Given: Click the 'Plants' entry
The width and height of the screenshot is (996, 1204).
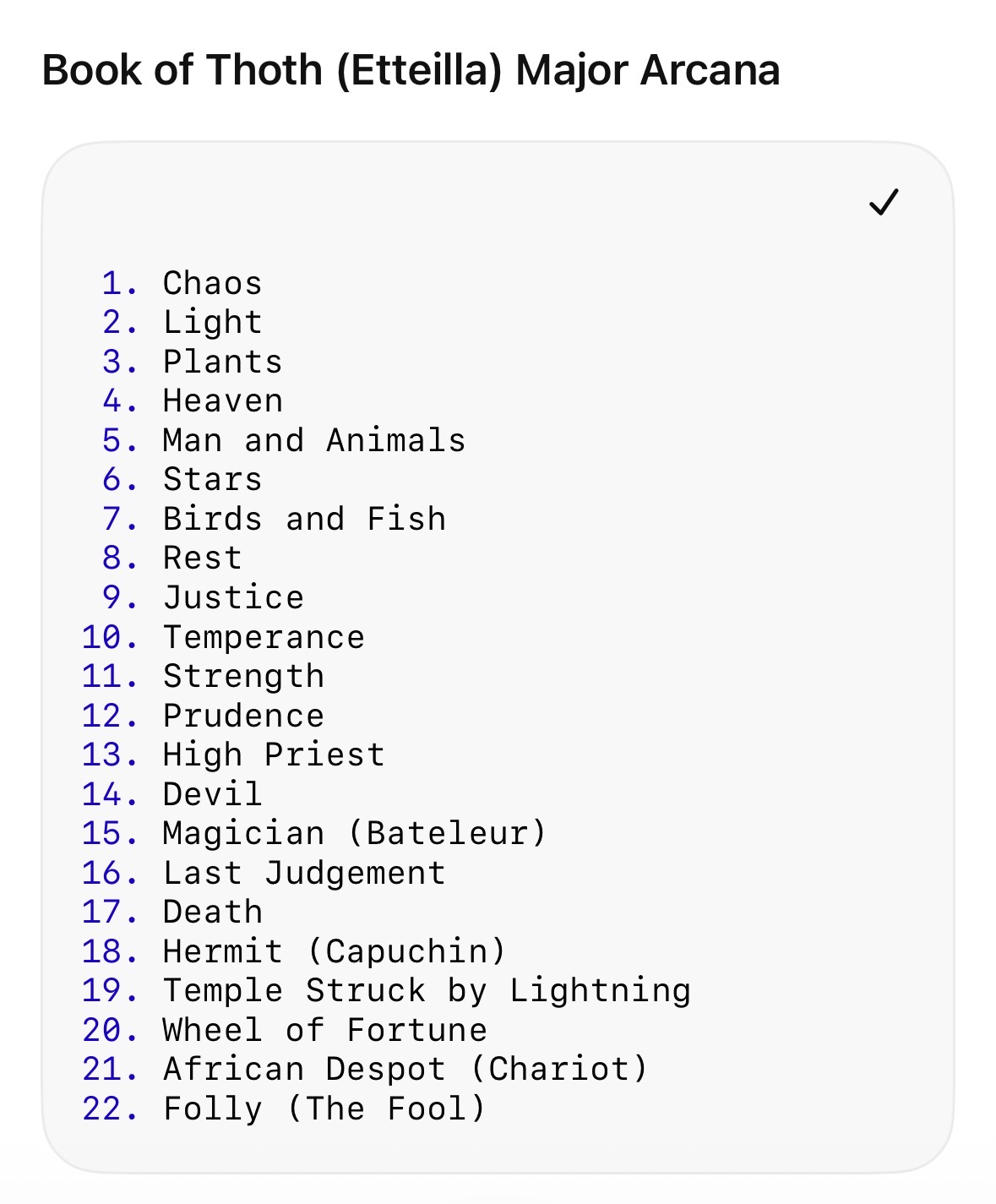Looking at the screenshot, I should pyautogui.click(x=222, y=362).
